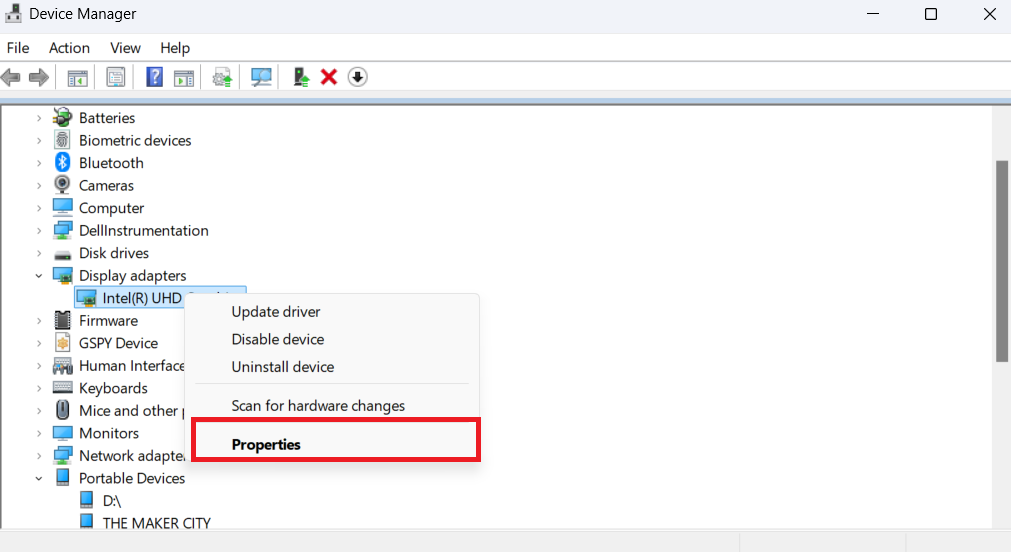Click the DellInstrumentation icon

click(63, 230)
